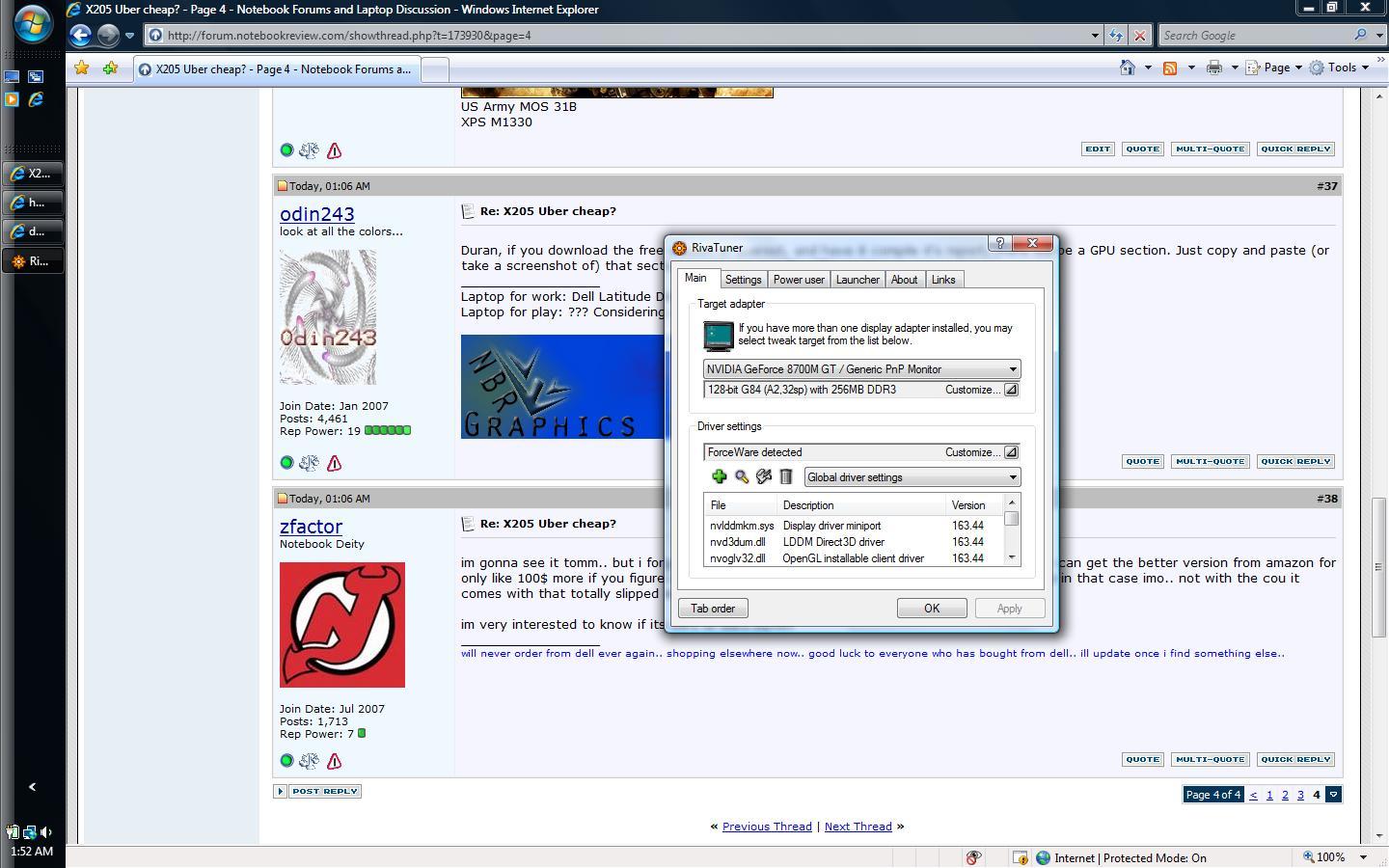The height and width of the screenshot is (868, 1389).
Task: Click the scroll thumb of the driver file list
Action: [x=1011, y=519]
